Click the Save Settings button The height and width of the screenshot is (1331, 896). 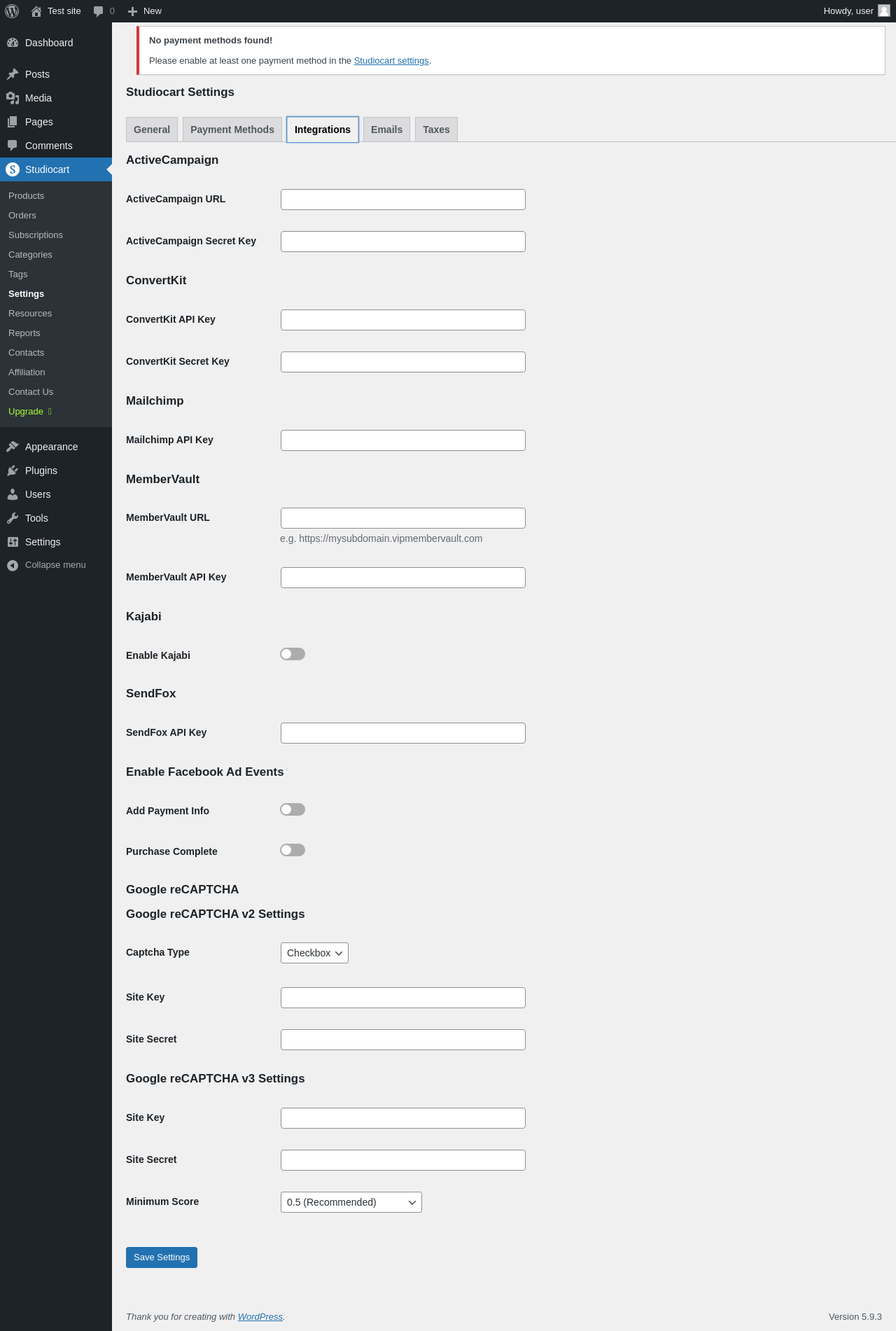click(x=162, y=1257)
